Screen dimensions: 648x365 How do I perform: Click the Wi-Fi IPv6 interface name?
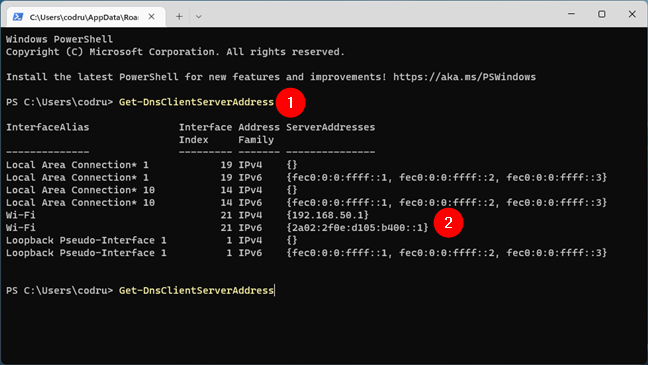pyautogui.click(x=21, y=228)
